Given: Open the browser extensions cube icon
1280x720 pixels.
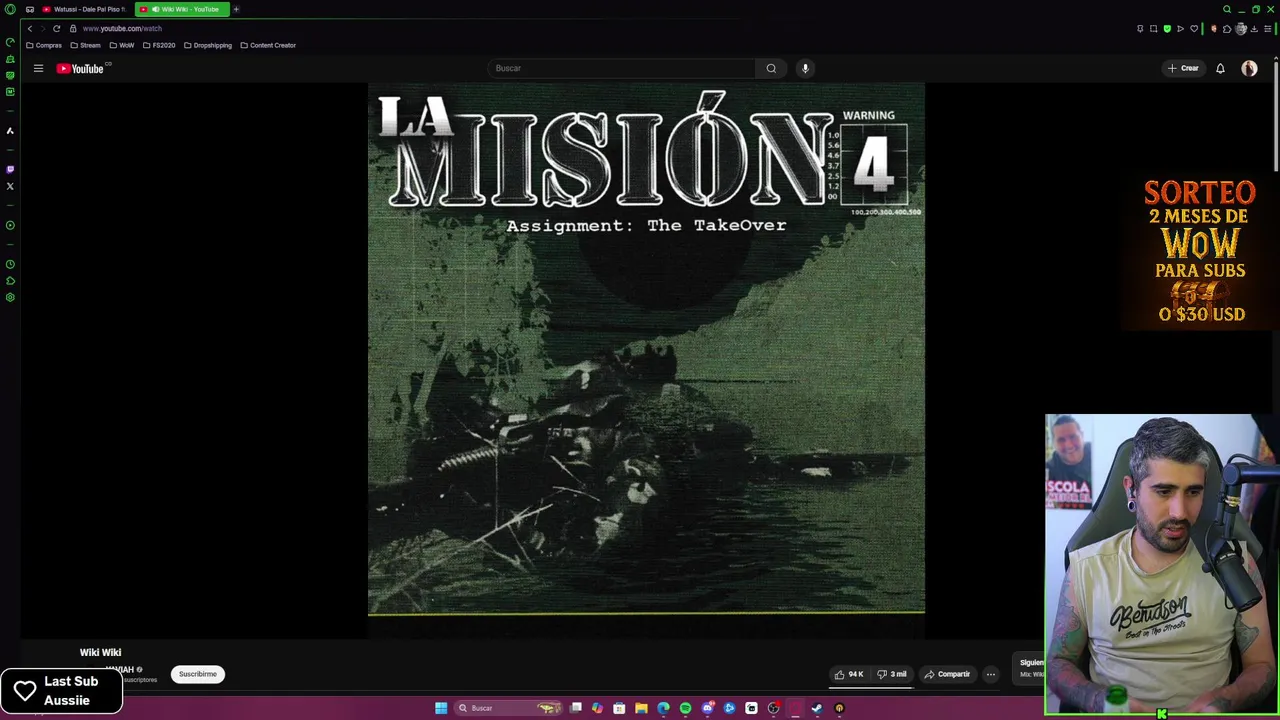Looking at the screenshot, I should pyautogui.click(x=1227, y=28).
